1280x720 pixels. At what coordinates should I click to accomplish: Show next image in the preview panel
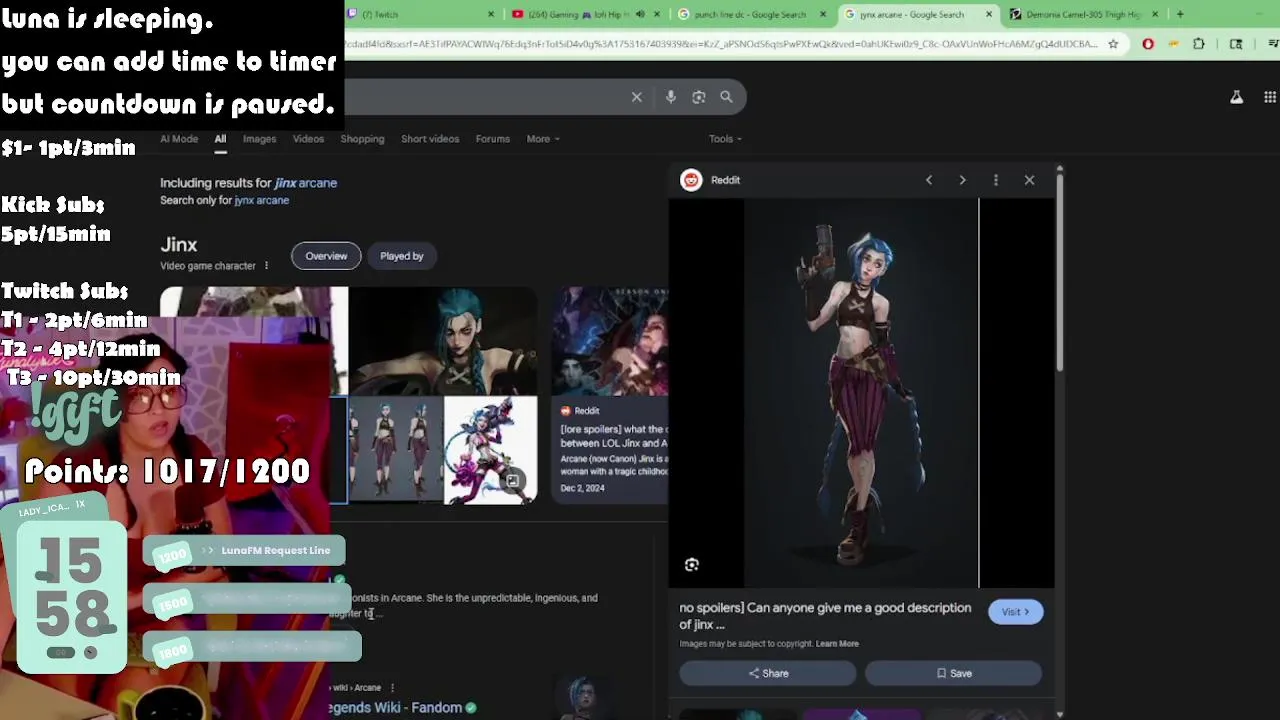962,180
